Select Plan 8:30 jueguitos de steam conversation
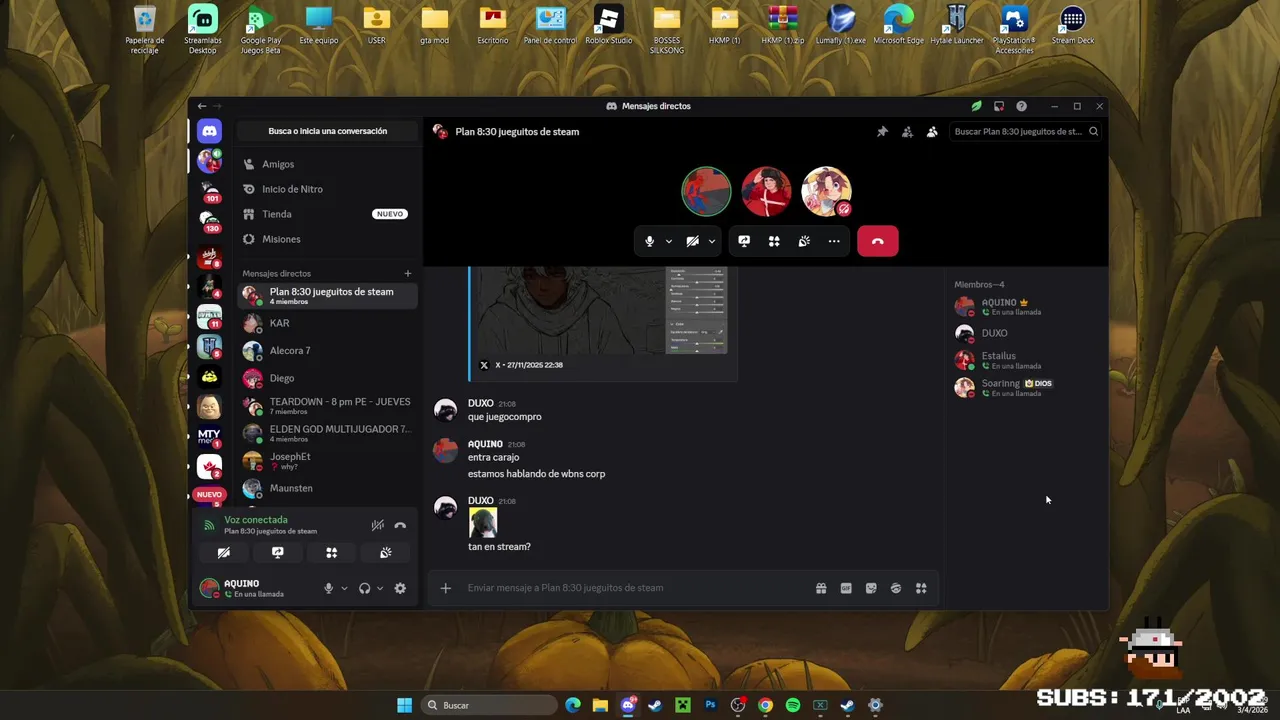The height and width of the screenshot is (720, 1280). (327, 295)
